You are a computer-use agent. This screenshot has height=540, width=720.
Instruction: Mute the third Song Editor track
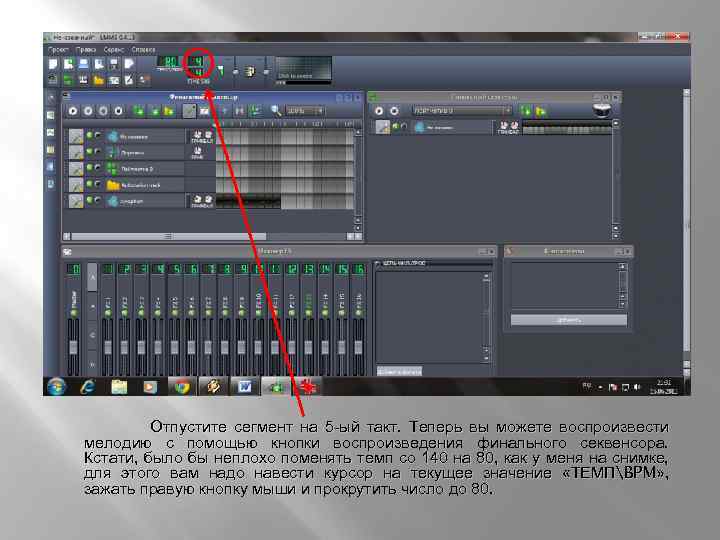coord(90,167)
